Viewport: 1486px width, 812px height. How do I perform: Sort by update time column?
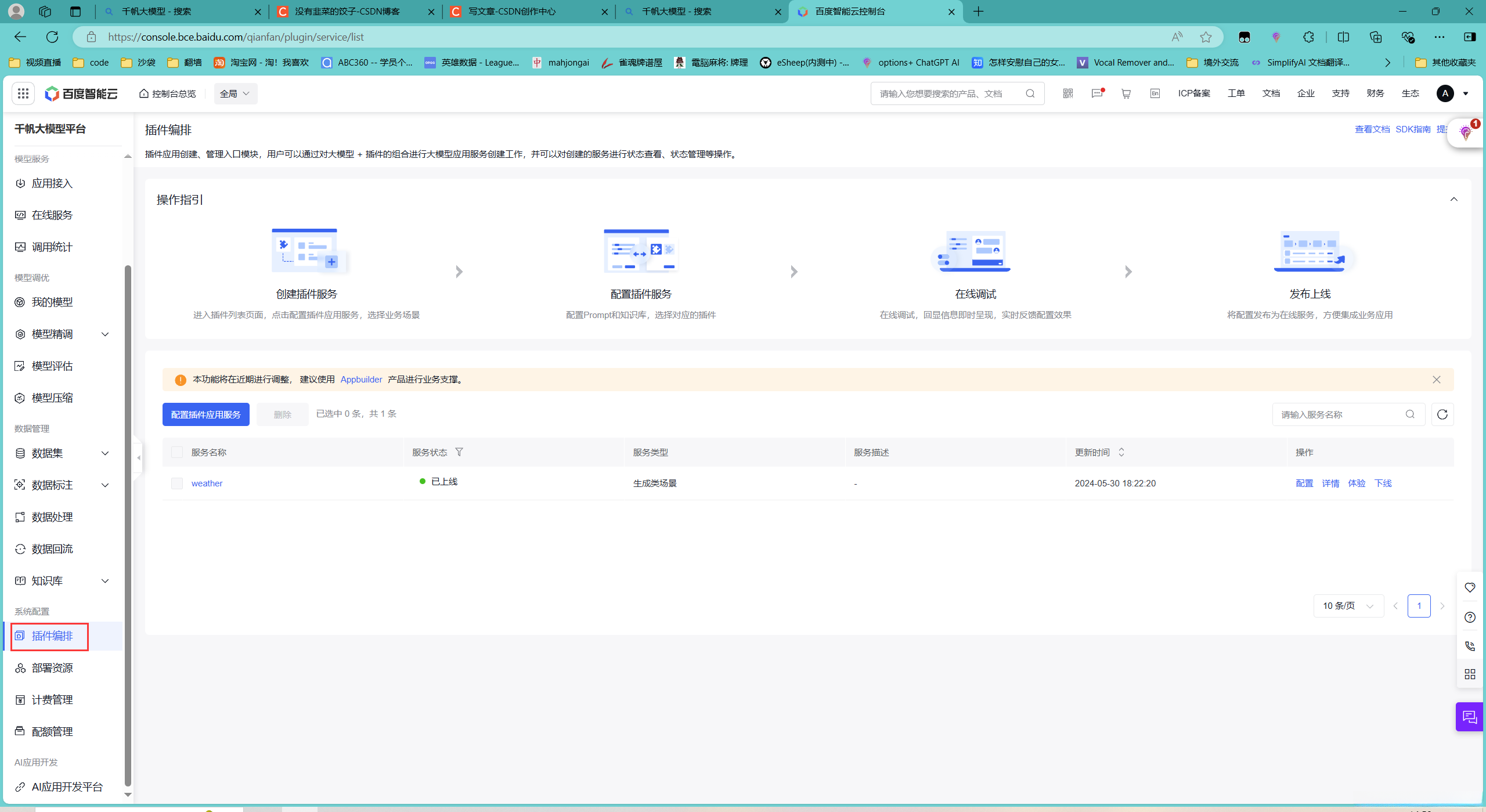(x=1121, y=452)
